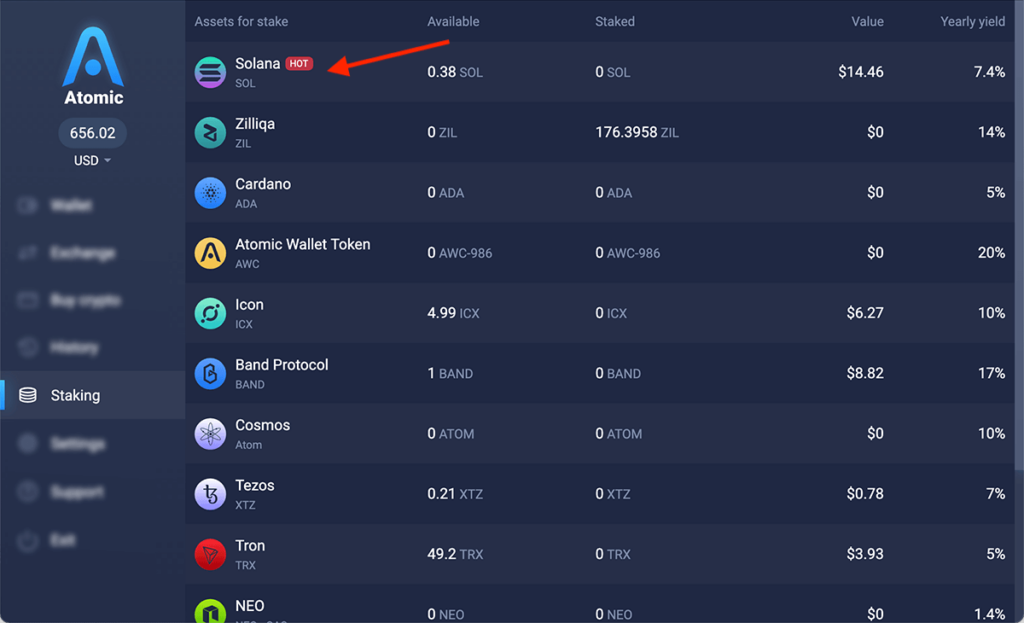Image resolution: width=1024 pixels, height=623 pixels.
Task: Click the Staking stack icon
Action: point(27,395)
